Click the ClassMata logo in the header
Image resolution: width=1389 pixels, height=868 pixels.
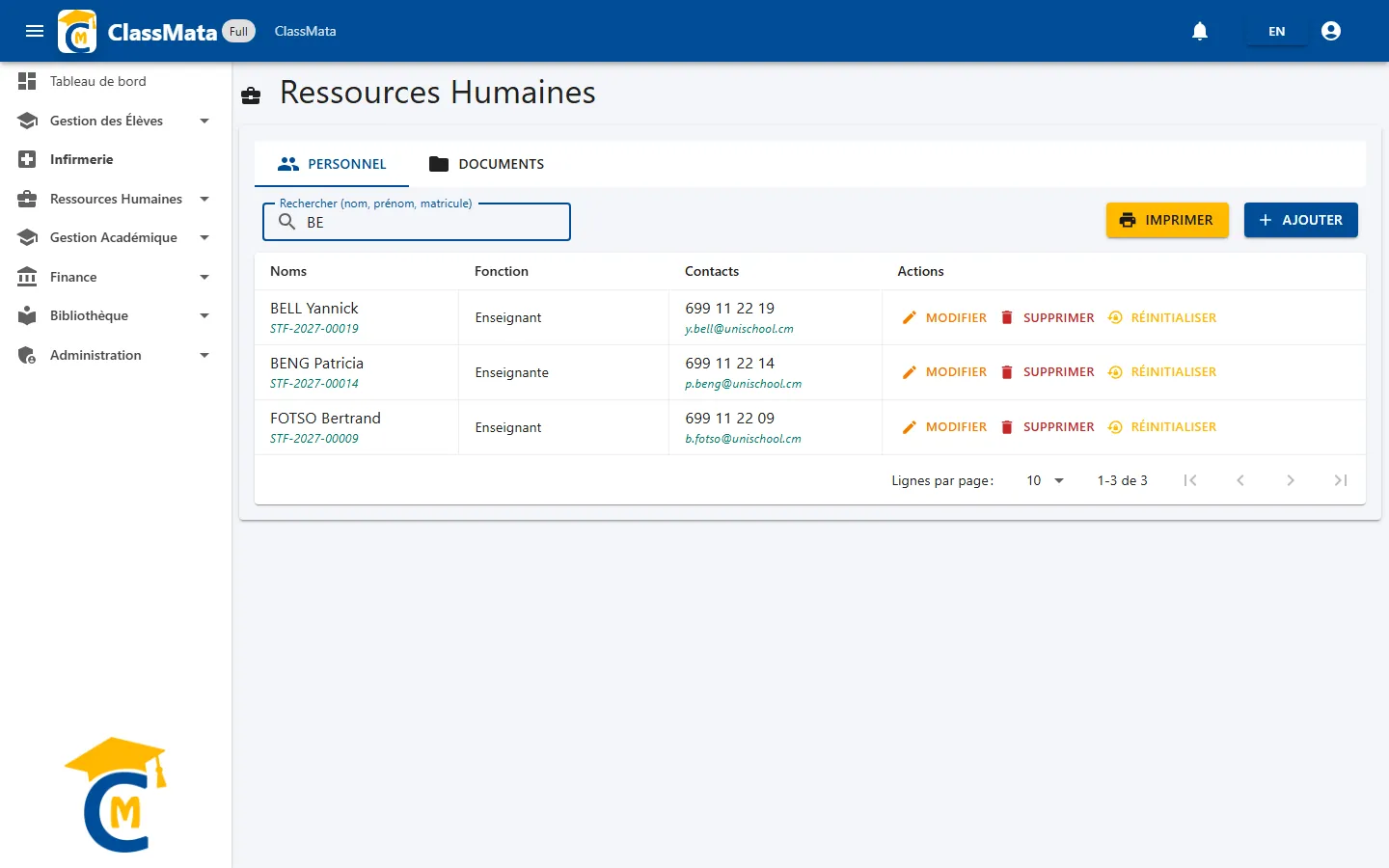[x=77, y=32]
